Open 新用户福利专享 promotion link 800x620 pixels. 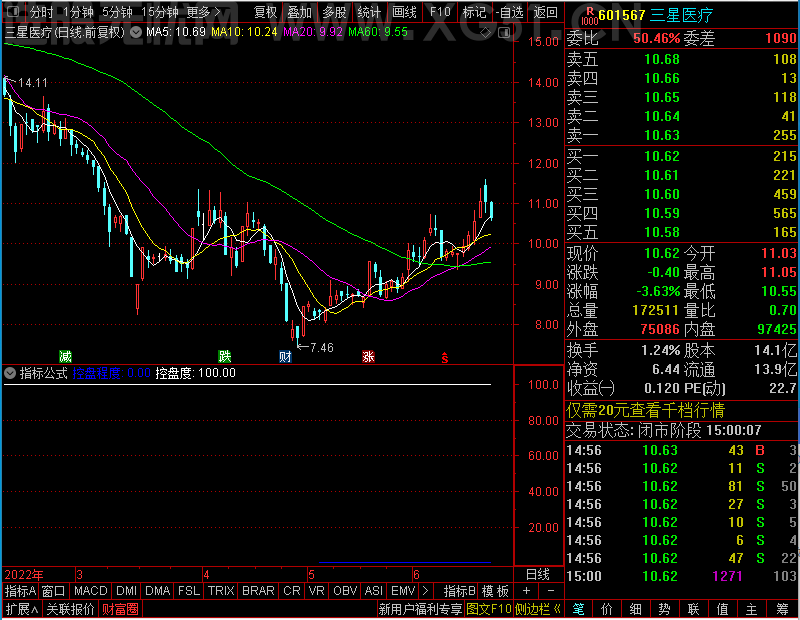point(420,609)
